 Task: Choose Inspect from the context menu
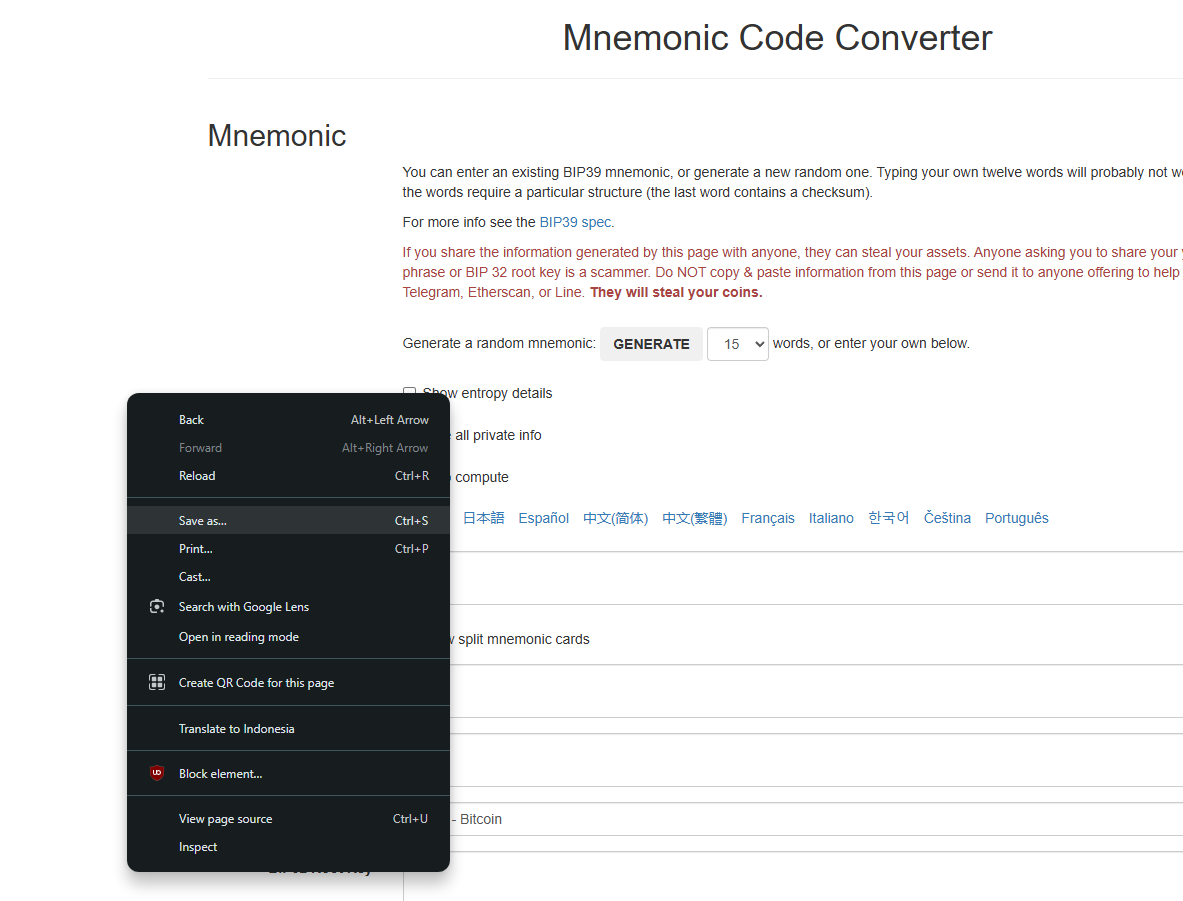(288, 847)
